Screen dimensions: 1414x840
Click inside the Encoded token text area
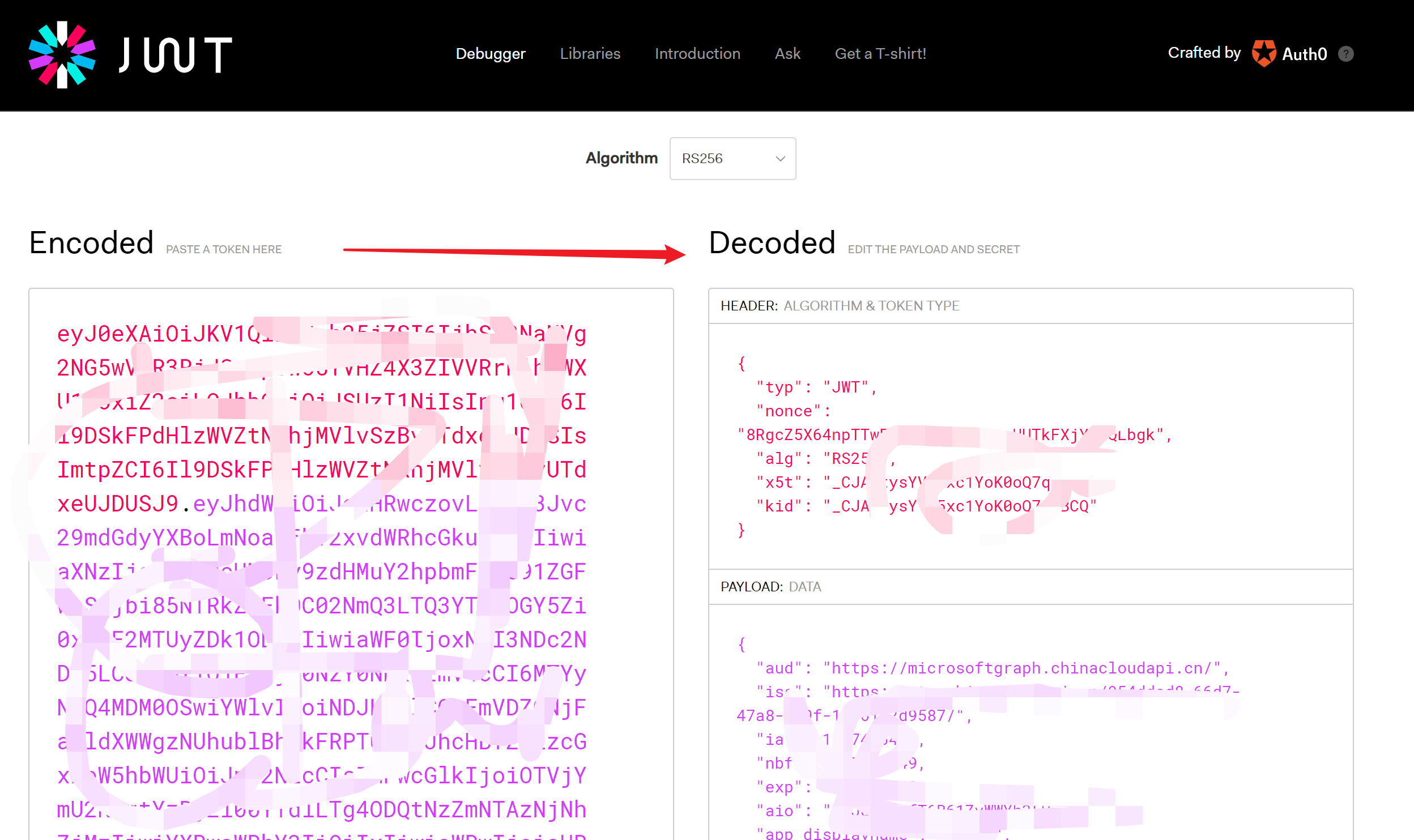(x=351, y=566)
